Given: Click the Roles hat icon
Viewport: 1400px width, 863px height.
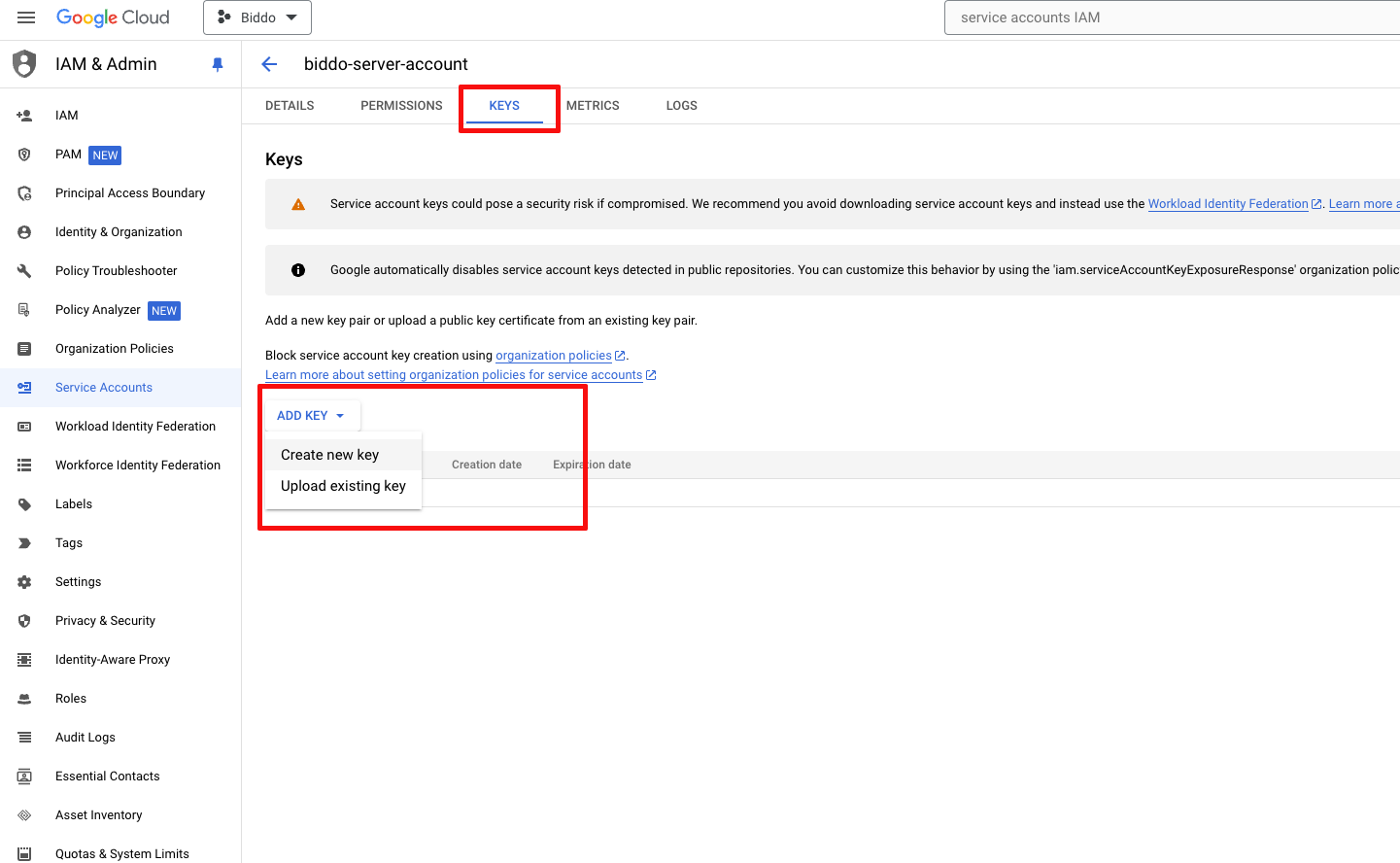Looking at the screenshot, I should pos(24,699).
